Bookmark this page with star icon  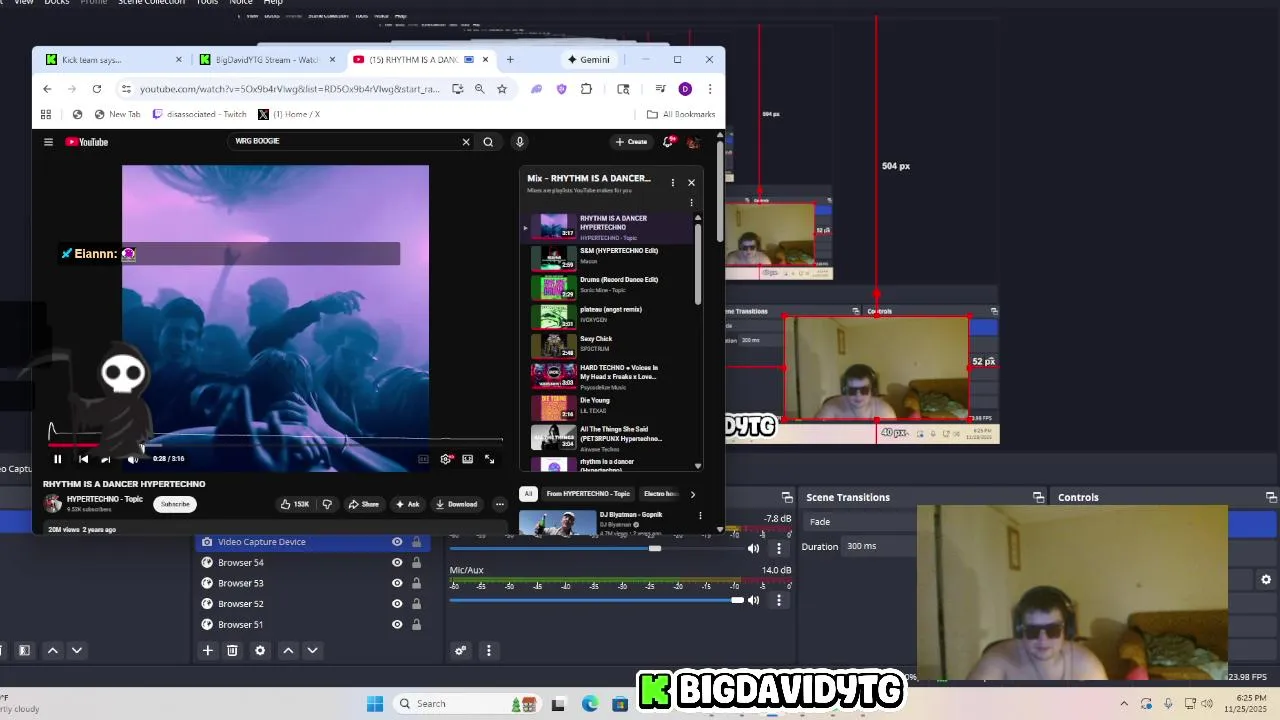tap(502, 89)
